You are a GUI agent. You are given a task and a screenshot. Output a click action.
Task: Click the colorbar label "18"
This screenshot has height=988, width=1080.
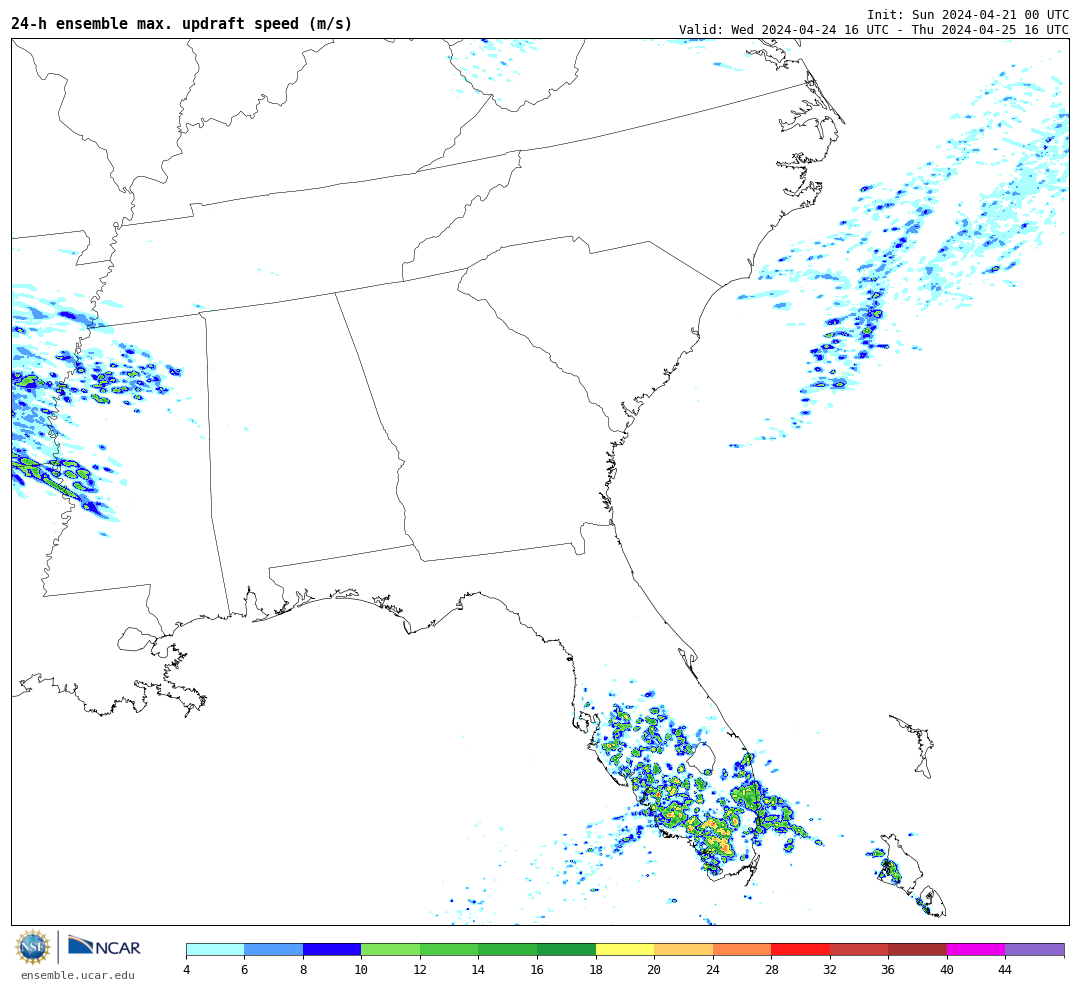click(596, 970)
